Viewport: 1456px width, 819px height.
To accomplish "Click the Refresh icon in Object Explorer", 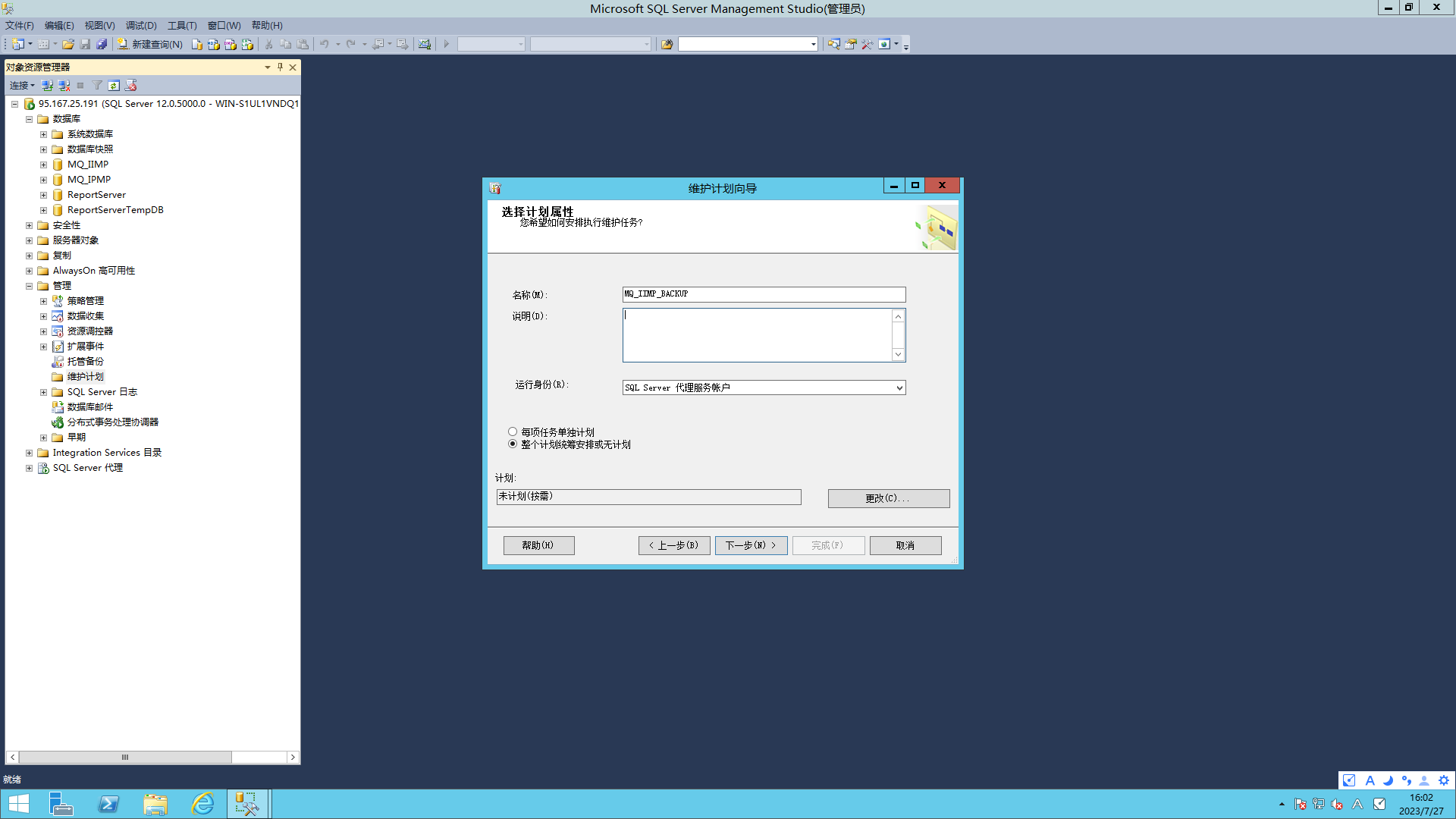I will point(114,86).
